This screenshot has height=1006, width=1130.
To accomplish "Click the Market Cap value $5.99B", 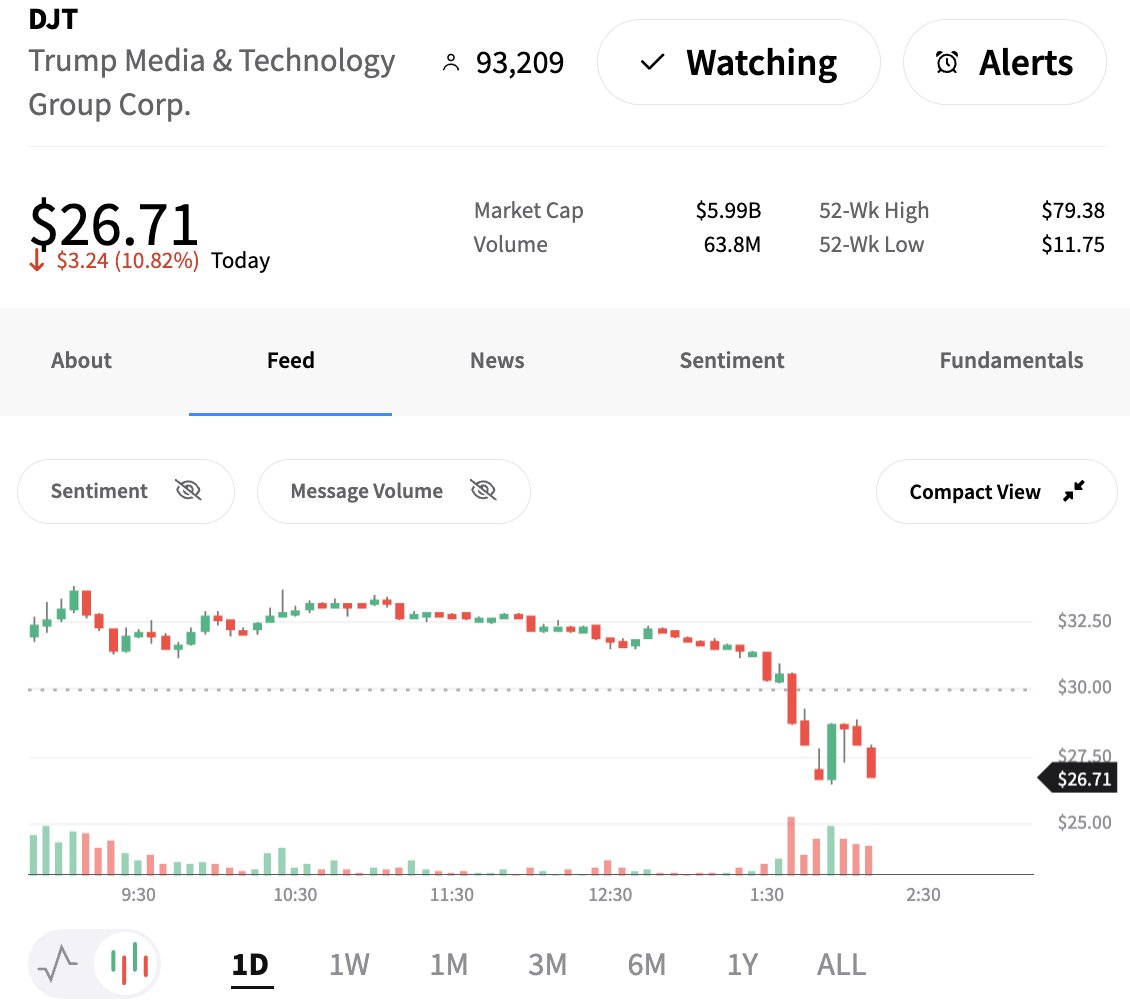I will tap(728, 210).
